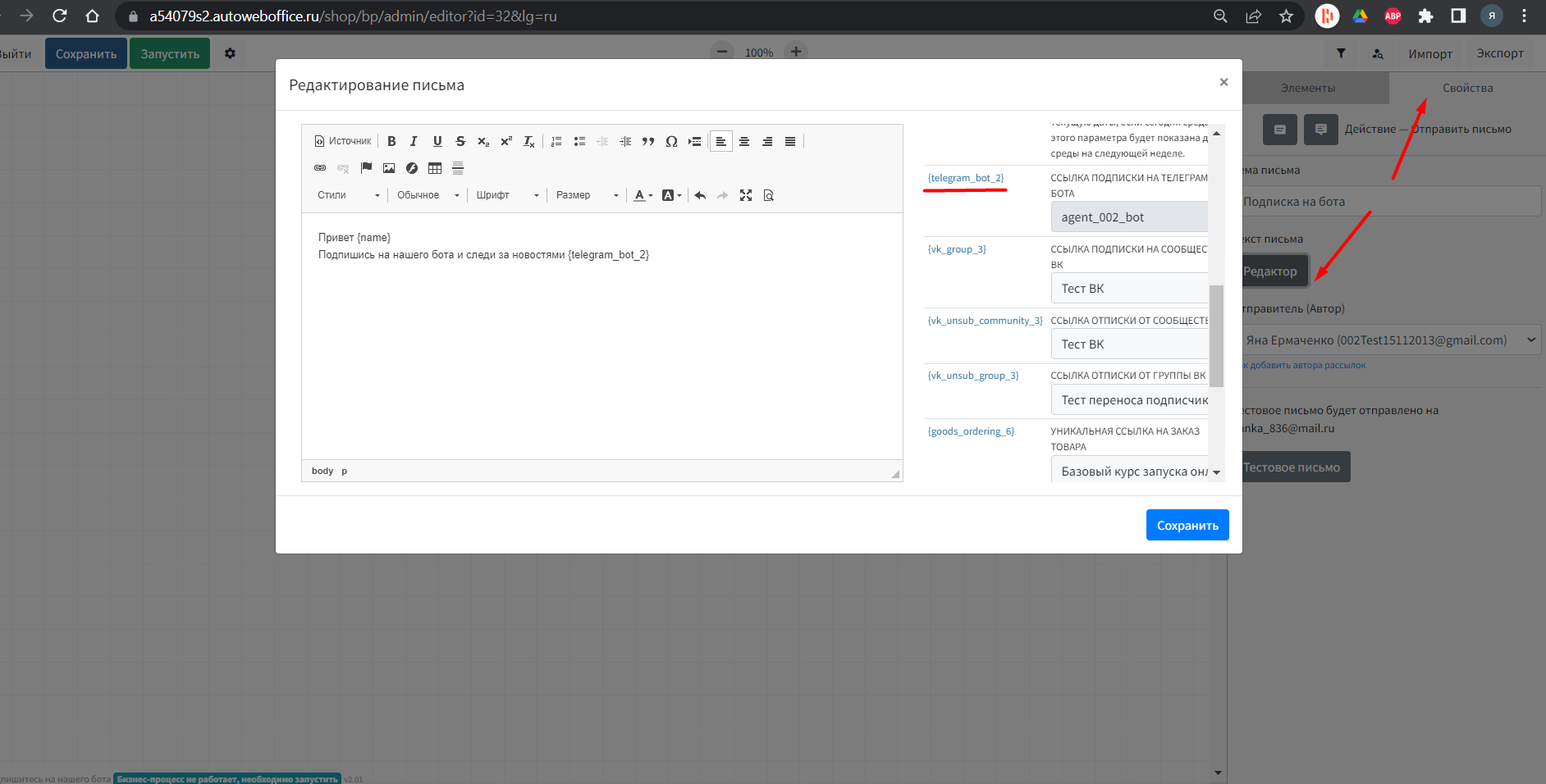The width and height of the screenshot is (1546, 784).
Task: Toggle bold formatting in the editor
Action: (391, 141)
